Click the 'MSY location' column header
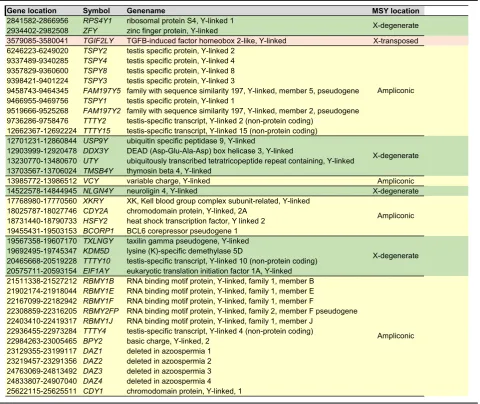 coord(396,11)
